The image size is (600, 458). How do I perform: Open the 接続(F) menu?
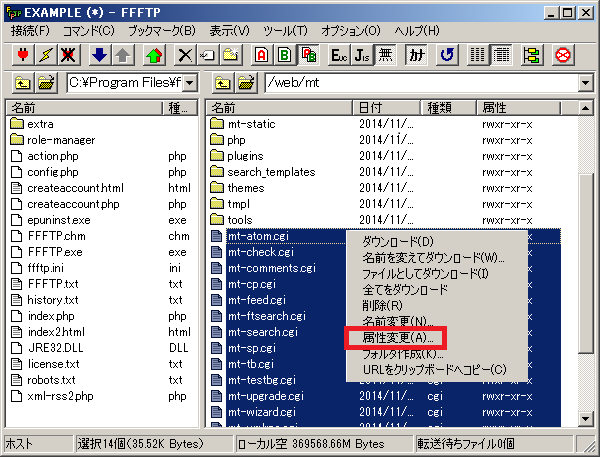[x=30, y=31]
